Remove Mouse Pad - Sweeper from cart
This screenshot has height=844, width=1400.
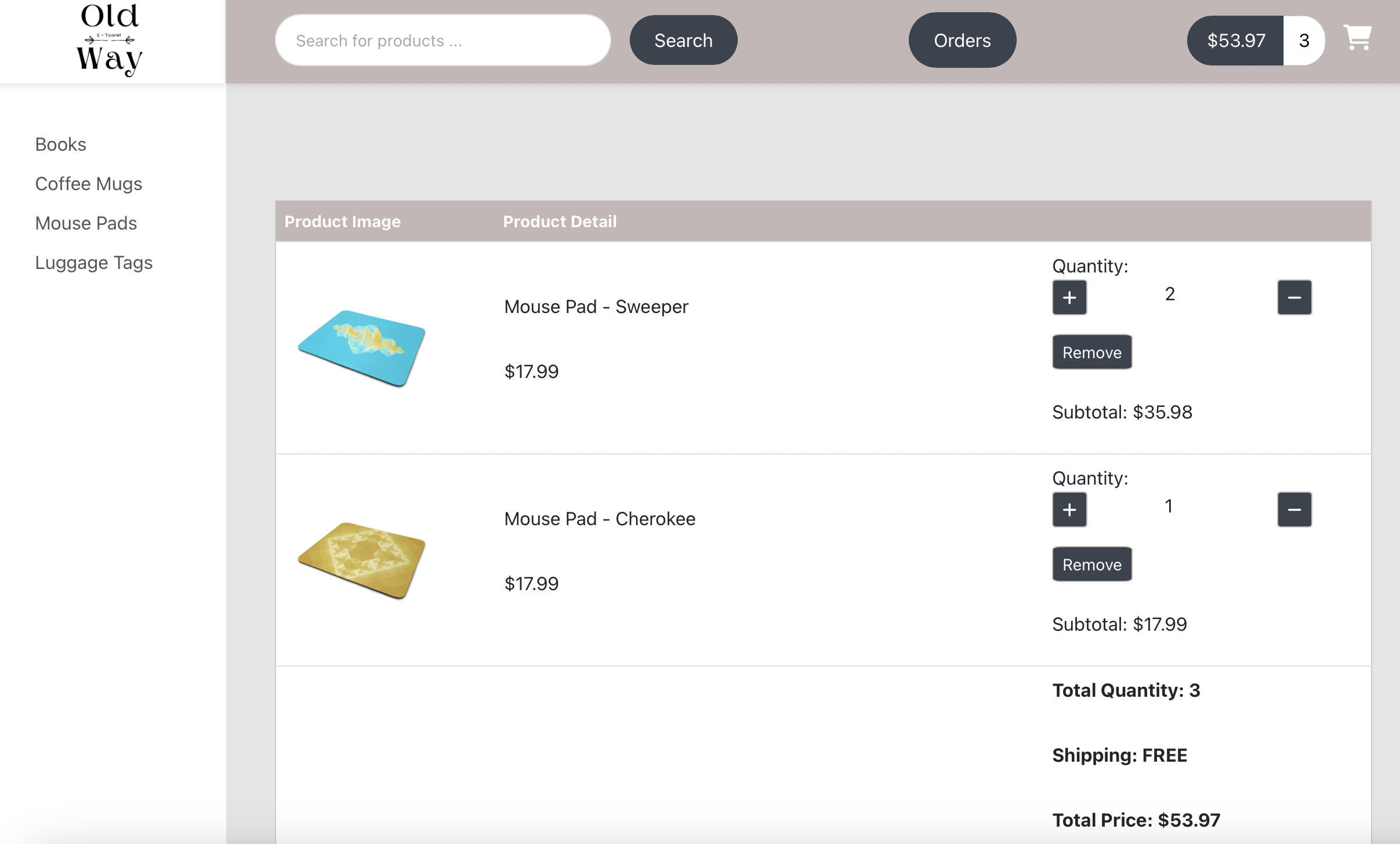pyautogui.click(x=1091, y=351)
